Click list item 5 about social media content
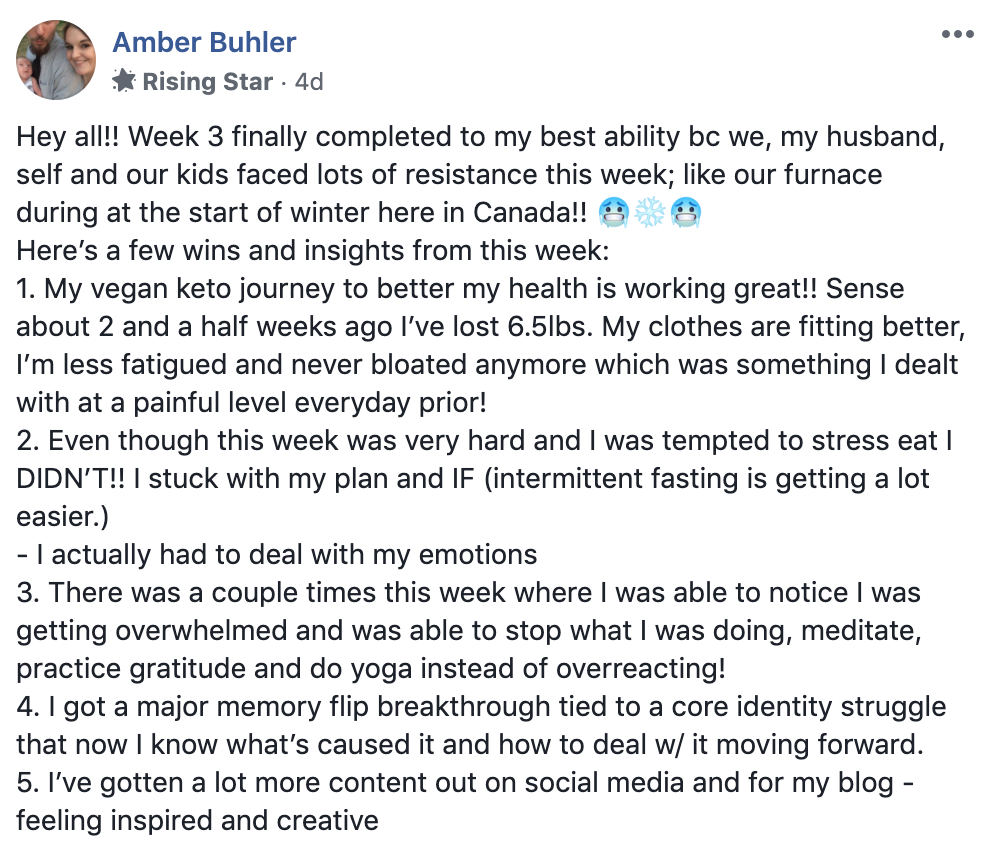 [465, 802]
